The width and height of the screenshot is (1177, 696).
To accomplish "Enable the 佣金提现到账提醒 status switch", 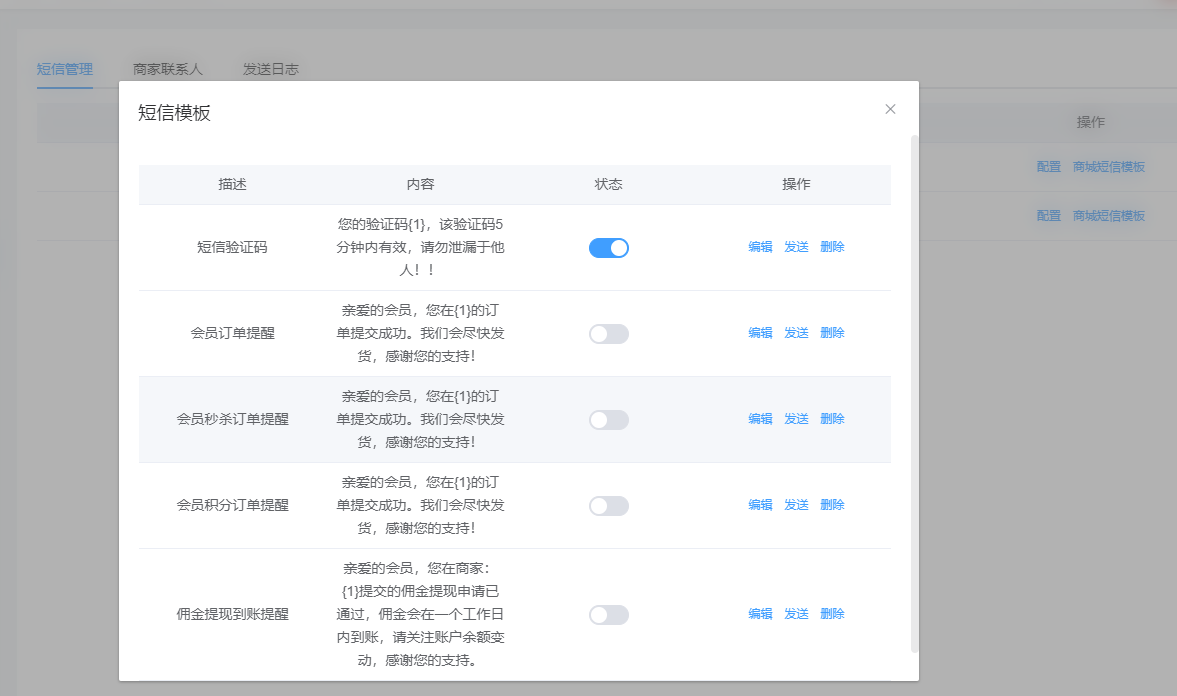I will pyautogui.click(x=609, y=615).
